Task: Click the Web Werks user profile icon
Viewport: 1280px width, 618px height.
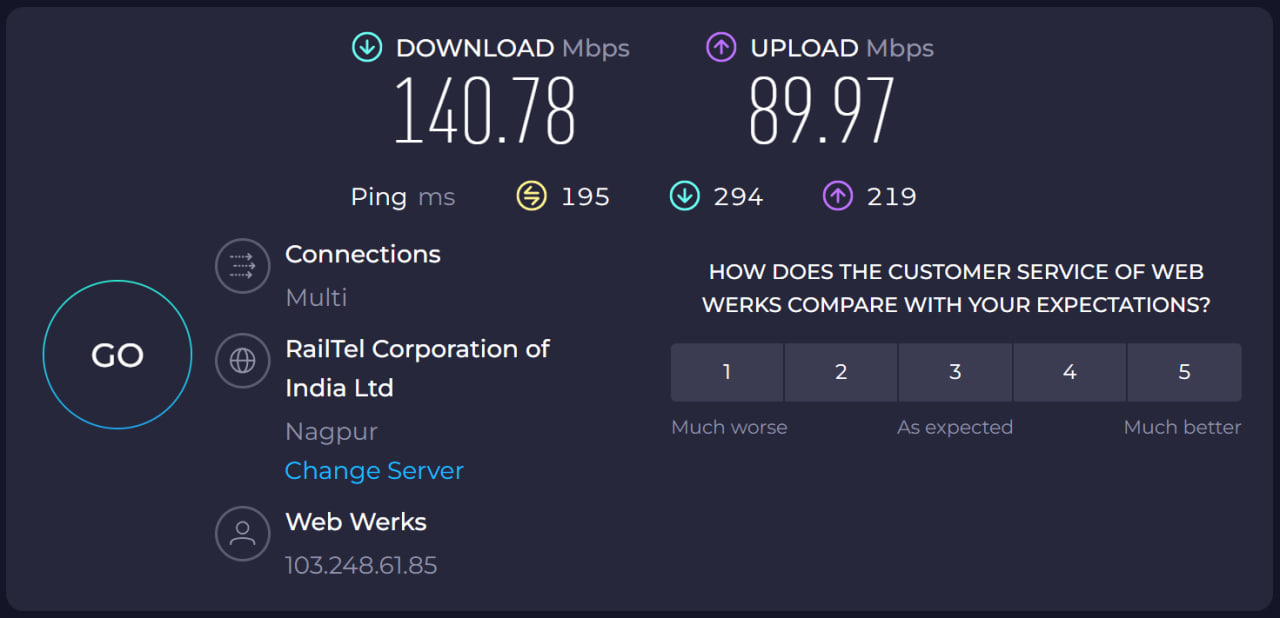Action: [x=243, y=533]
